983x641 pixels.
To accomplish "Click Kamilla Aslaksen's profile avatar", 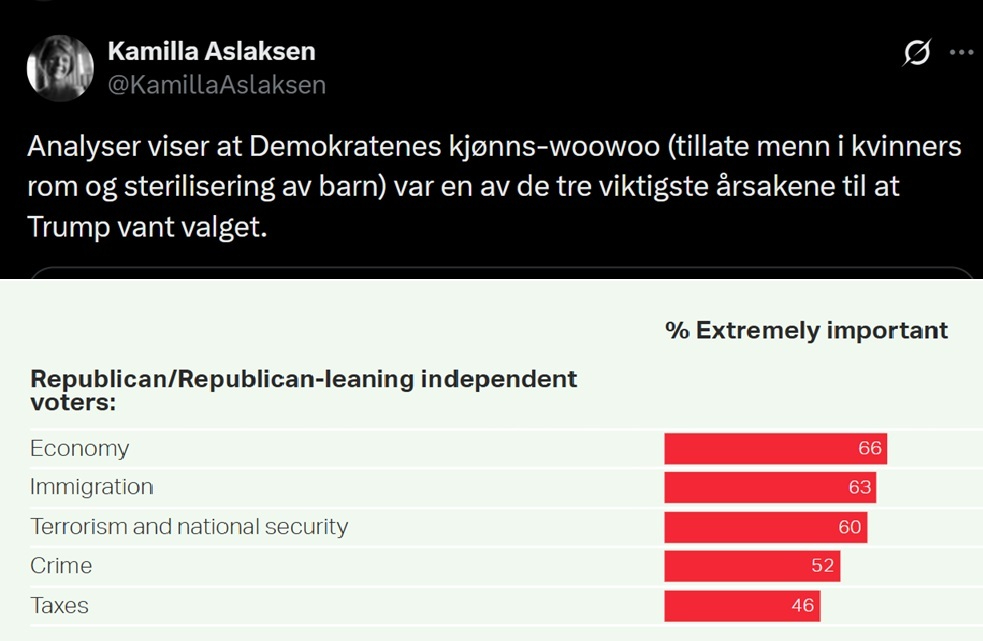I will (x=60, y=68).
